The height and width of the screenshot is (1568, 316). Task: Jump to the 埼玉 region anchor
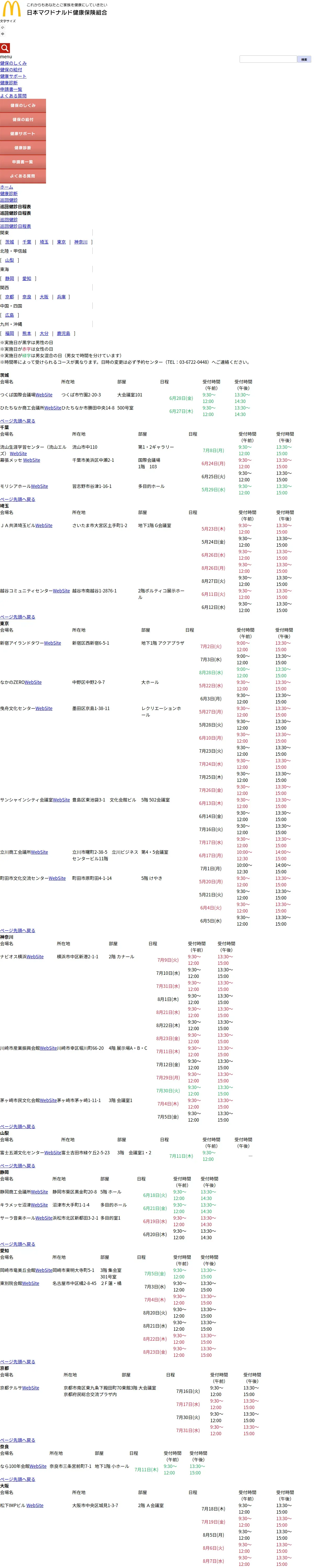(x=44, y=242)
